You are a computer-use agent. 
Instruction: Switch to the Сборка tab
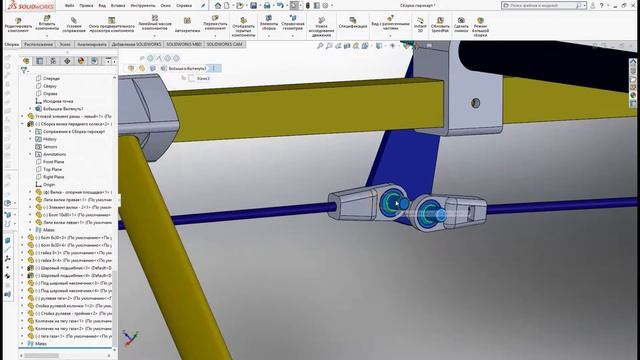click(x=11, y=44)
